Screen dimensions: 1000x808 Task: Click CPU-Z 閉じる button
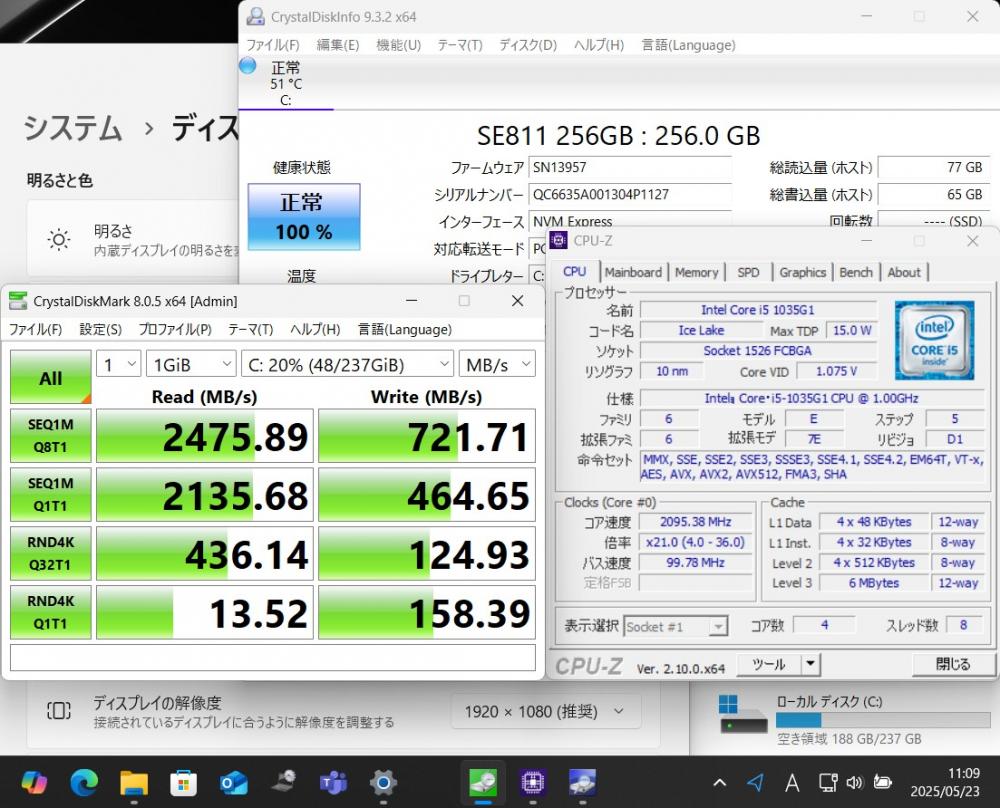[953, 664]
